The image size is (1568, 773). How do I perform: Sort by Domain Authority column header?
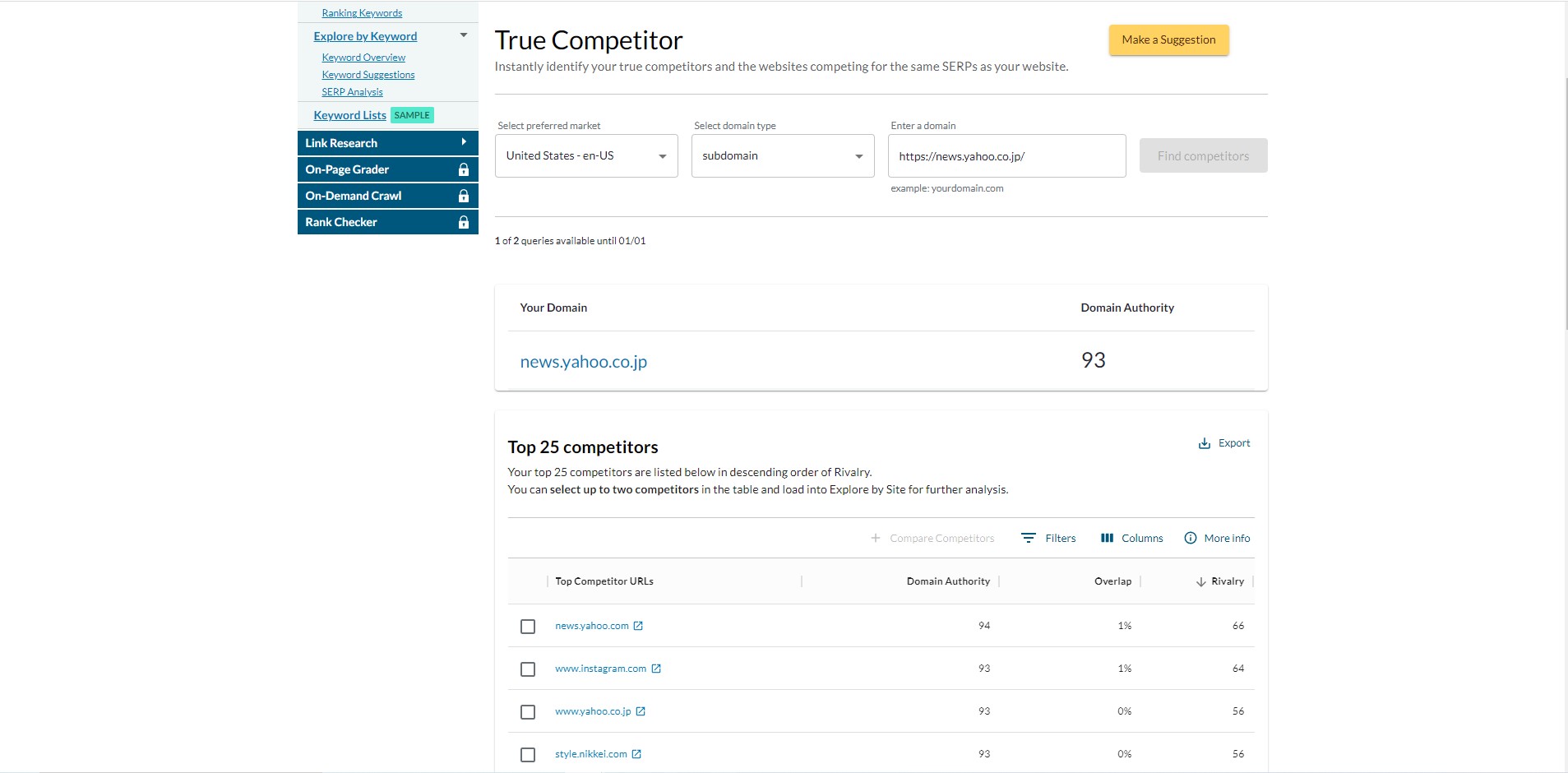tap(948, 581)
